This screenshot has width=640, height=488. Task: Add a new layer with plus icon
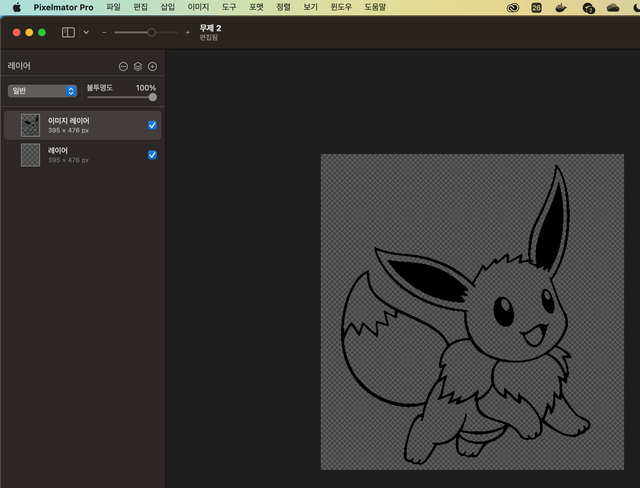(152, 67)
